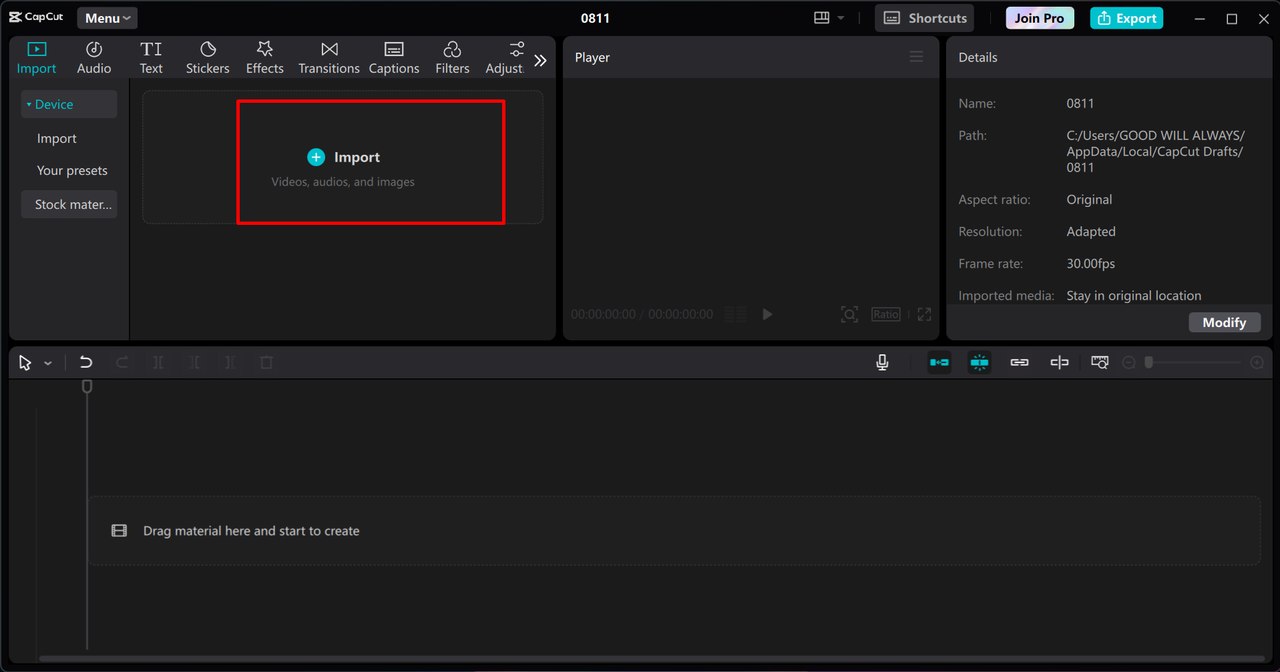Click the timeline zoom in plus
This screenshot has height=672, width=1280.
(1257, 363)
